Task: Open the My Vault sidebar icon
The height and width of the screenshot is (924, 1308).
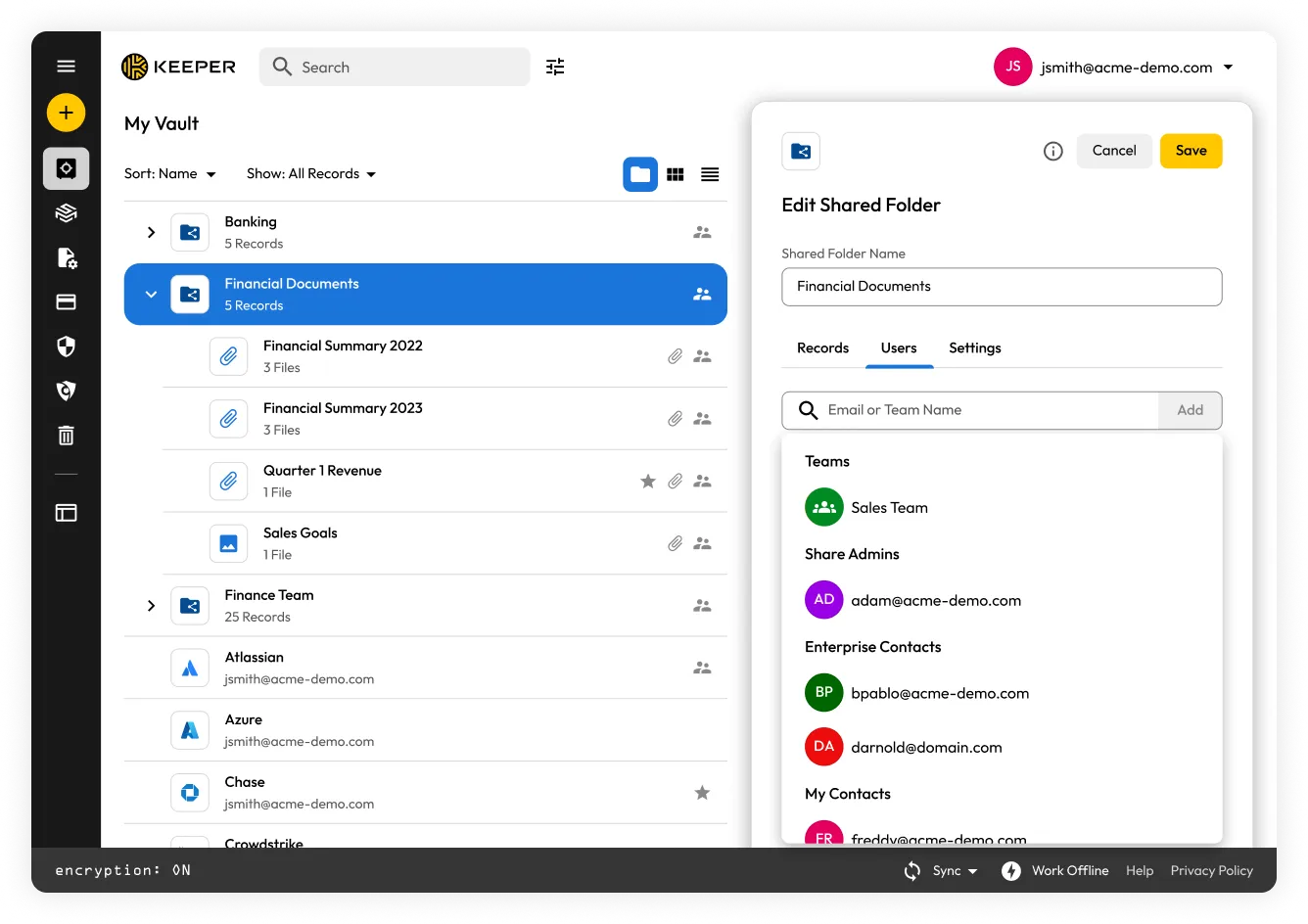Action: click(x=66, y=168)
